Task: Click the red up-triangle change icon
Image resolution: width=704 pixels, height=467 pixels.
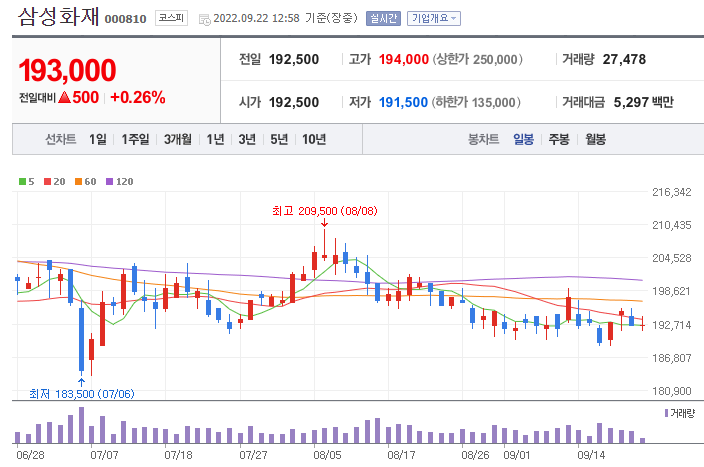Action: [x=65, y=97]
